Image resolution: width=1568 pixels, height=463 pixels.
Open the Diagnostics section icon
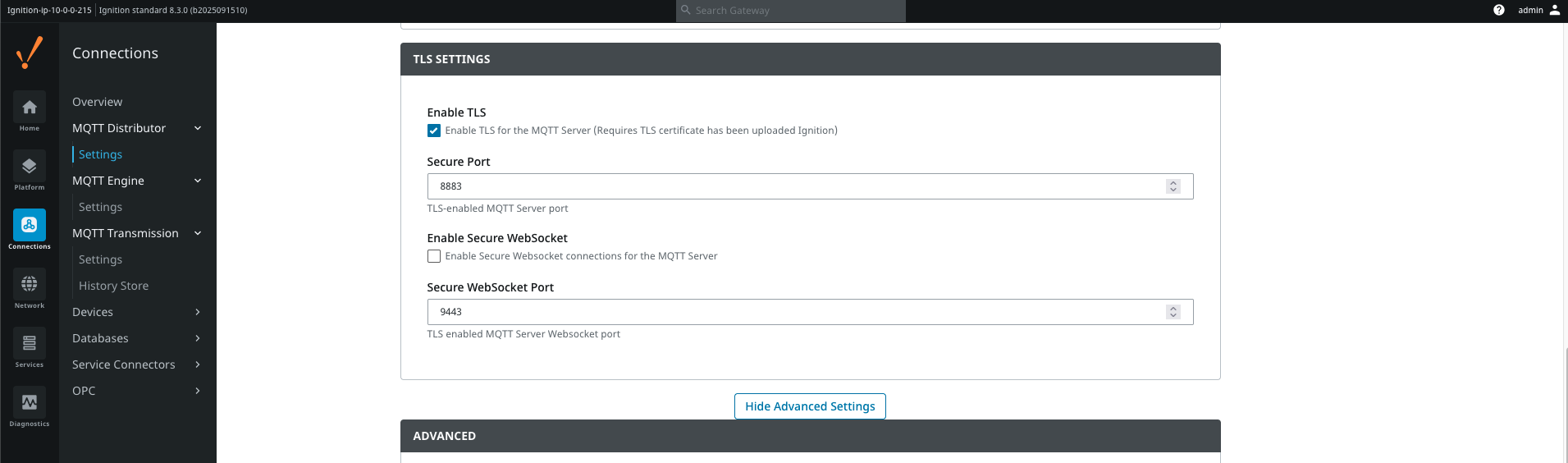click(x=30, y=402)
